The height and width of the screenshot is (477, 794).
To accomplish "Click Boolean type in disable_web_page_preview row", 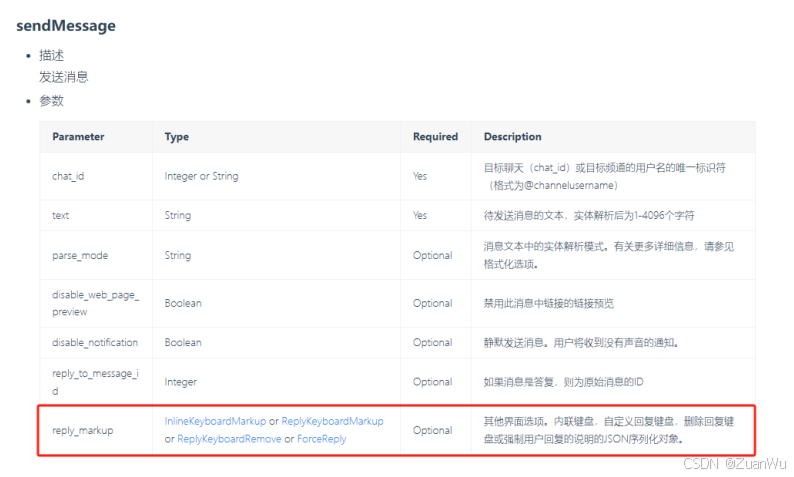I will coord(183,303).
